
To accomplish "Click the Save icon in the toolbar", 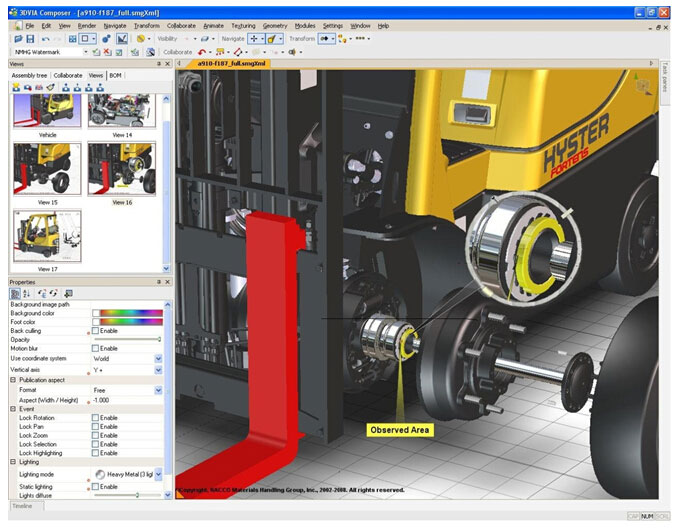I will coord(30,38).
